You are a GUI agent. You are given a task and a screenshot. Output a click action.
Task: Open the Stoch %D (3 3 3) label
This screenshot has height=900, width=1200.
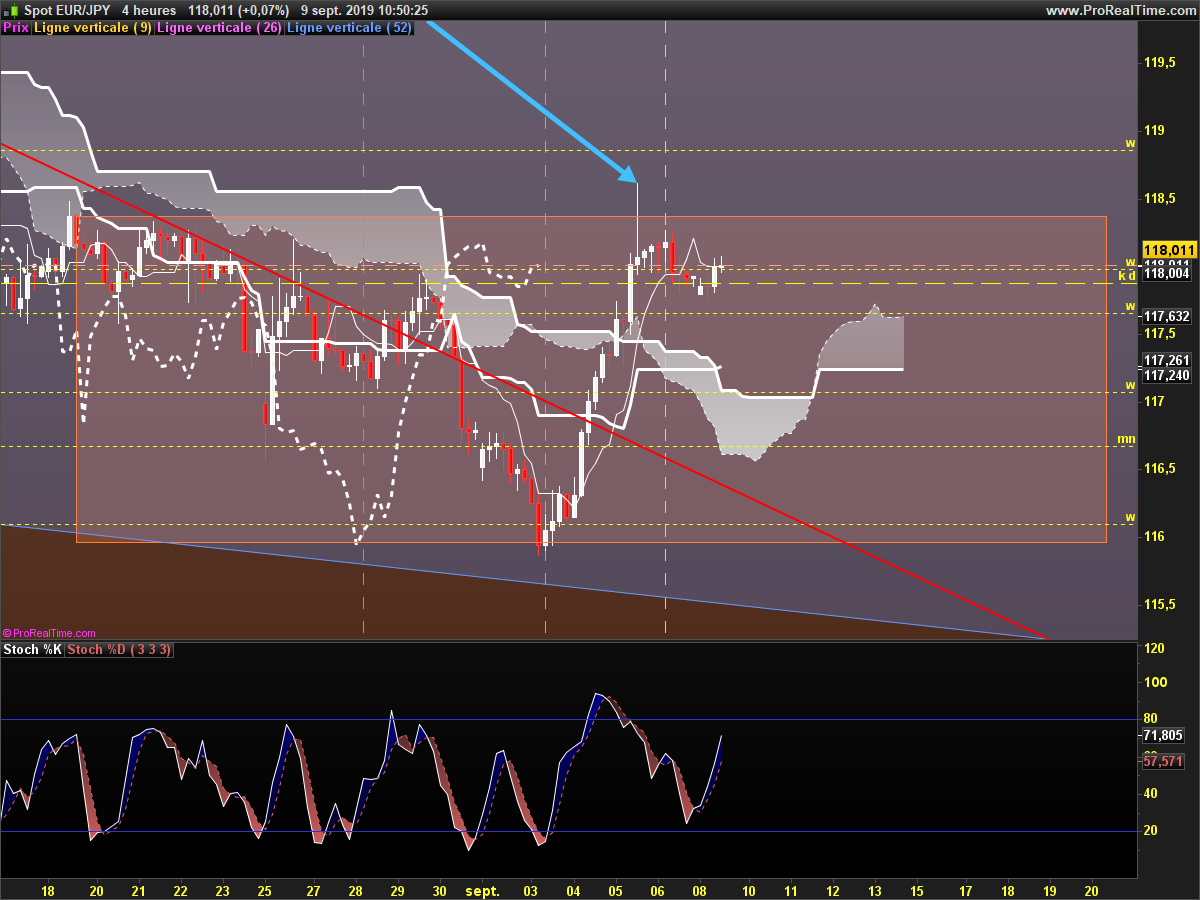pyautogui.click(x=120, y=650)
